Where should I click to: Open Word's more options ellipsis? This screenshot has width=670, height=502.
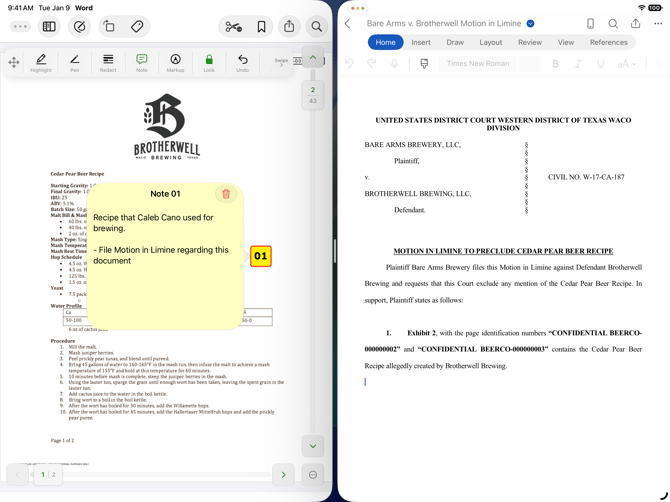coord(658,23)
